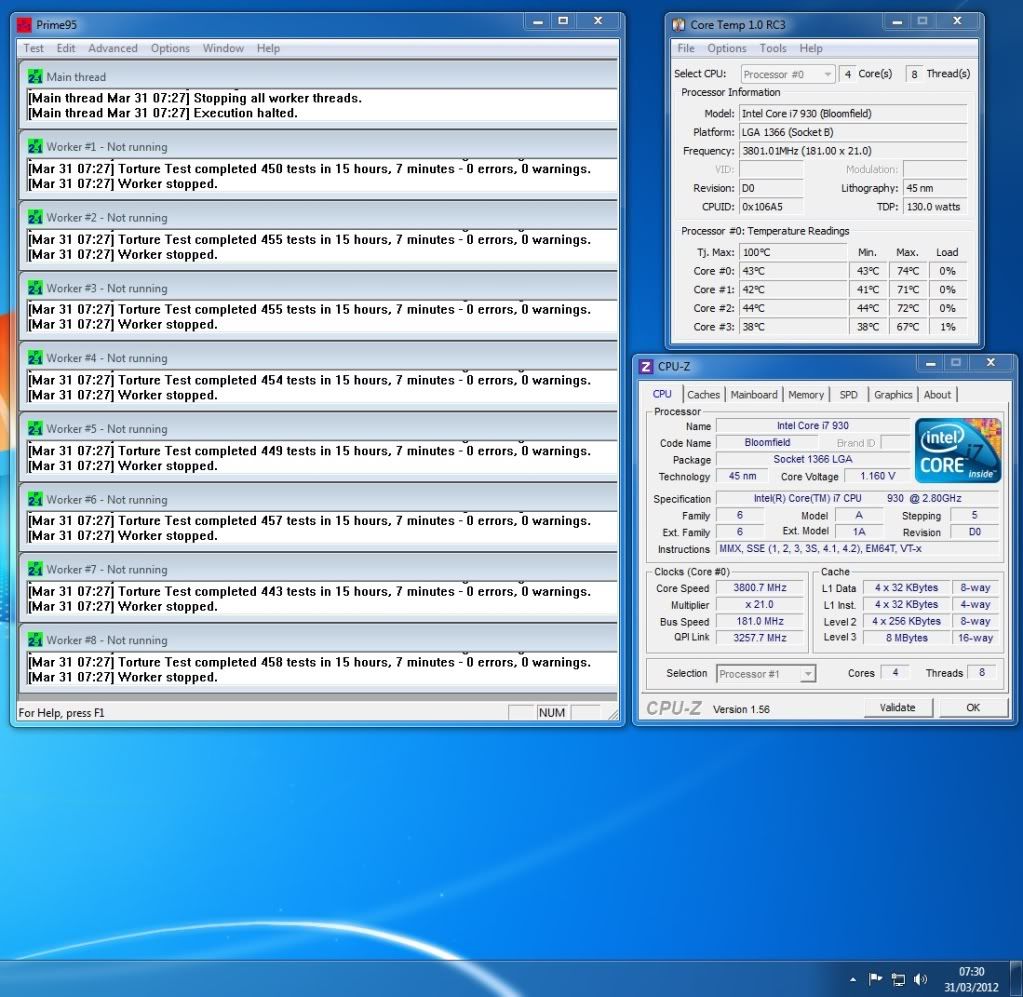Click the NUM indicator in Prime95 status bar

click(x=551, y=712)
